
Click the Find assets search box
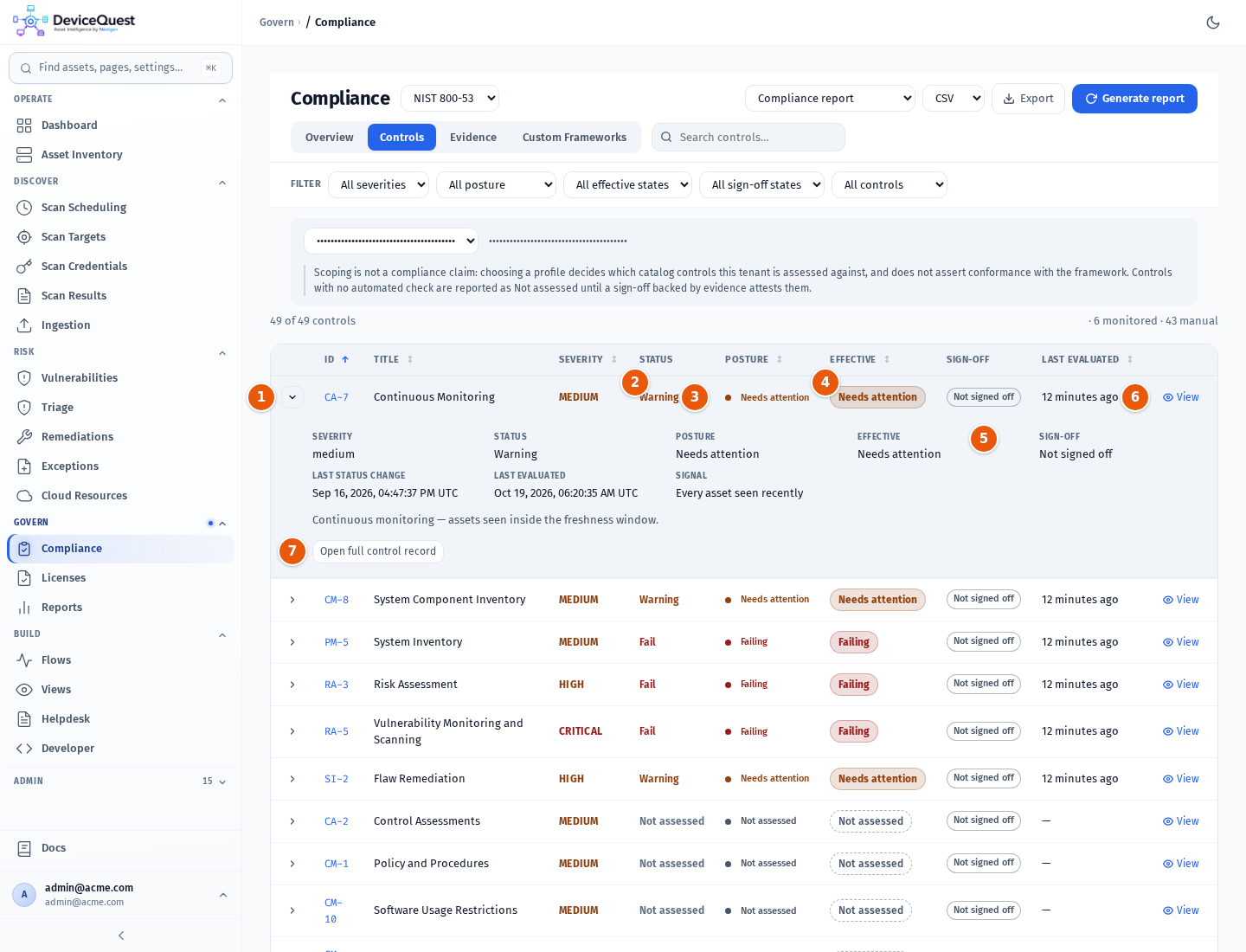point(120,68)
